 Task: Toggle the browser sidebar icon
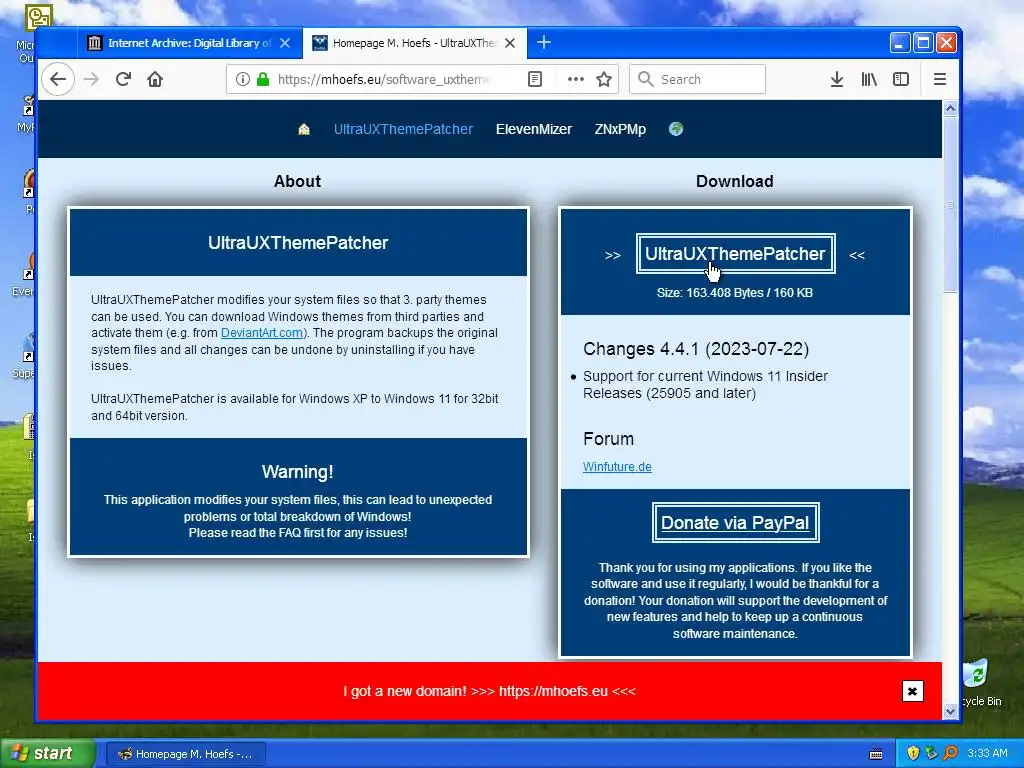click(x=901, y=80)
